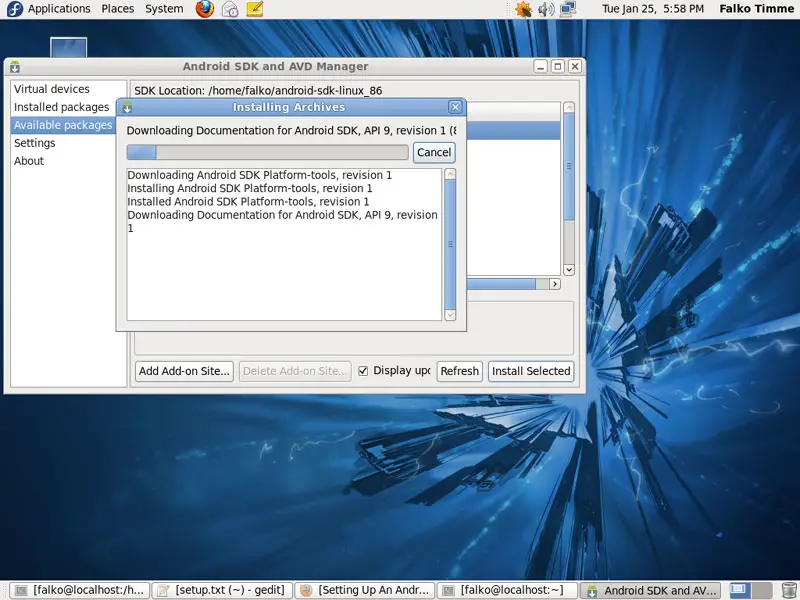Click the download progress bar
Image resolution: width=800 pixels, height=600 pixels.
coord(267,152)
